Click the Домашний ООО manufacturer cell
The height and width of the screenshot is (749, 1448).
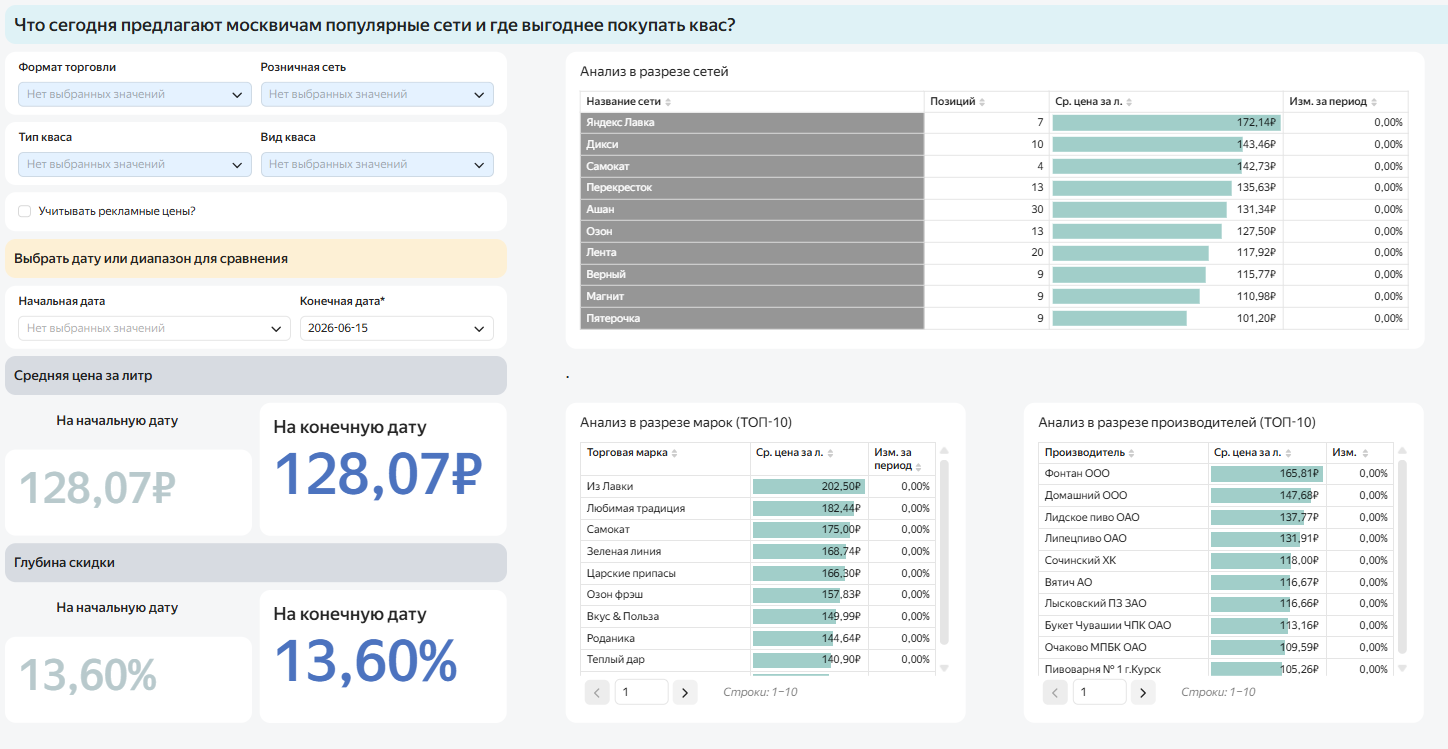point(1123,495)
